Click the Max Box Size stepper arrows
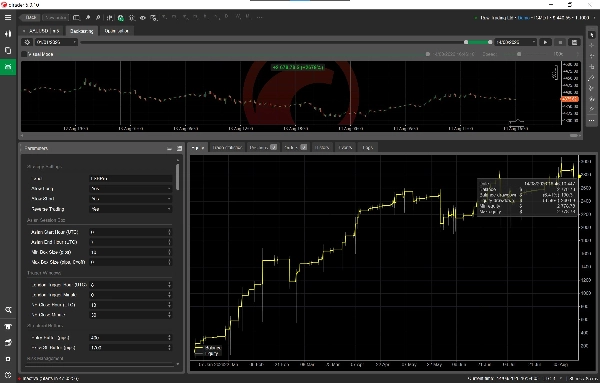Image resolution: width=600 pixels, height=383 pixels. (x=169, y=262)
